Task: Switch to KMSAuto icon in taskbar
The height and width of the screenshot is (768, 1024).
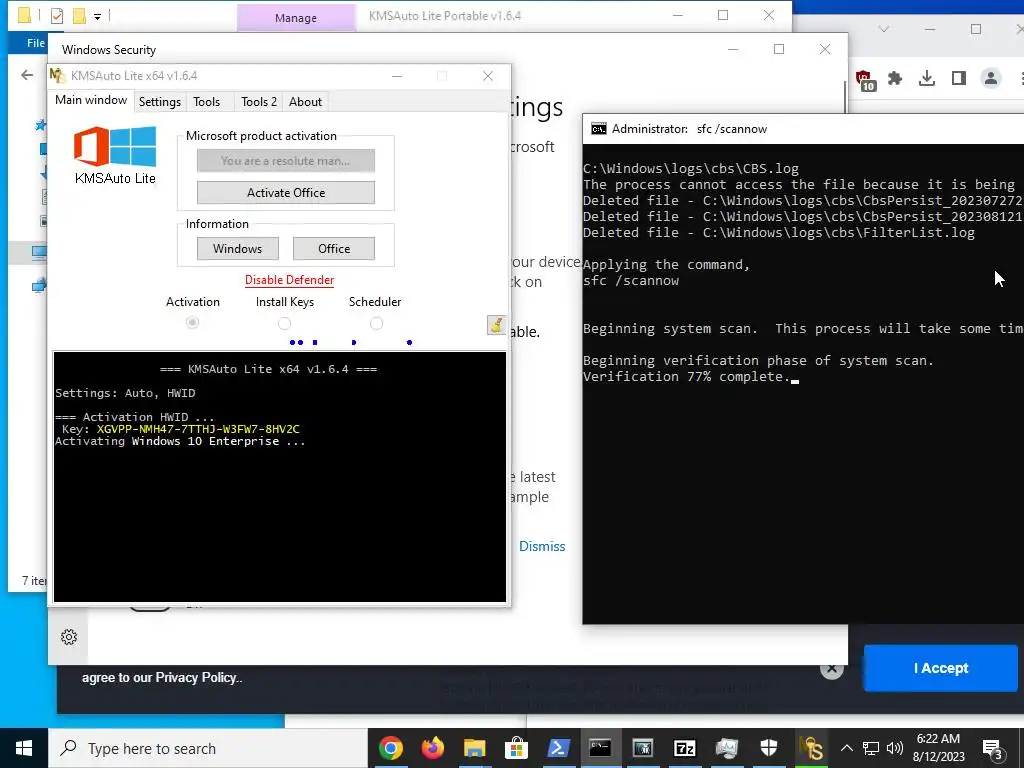Action: pos(810,748)
